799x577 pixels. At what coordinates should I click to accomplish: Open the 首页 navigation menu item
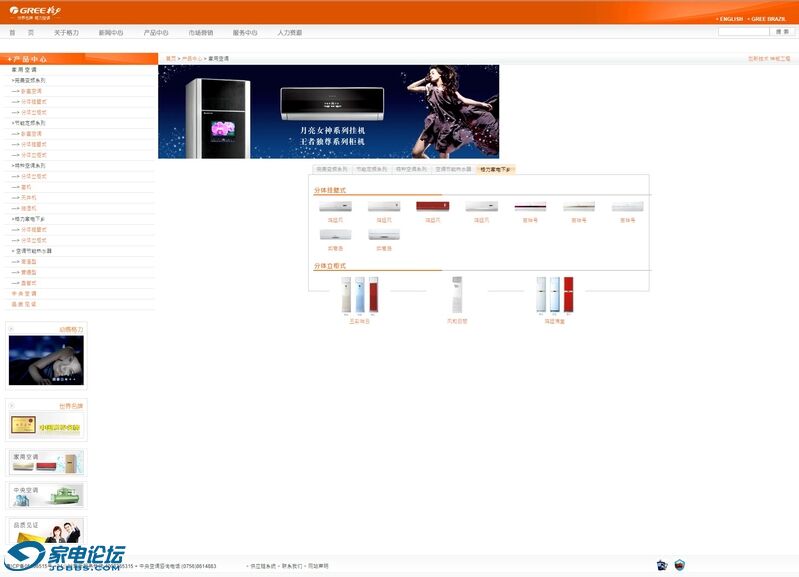(21, 33)
